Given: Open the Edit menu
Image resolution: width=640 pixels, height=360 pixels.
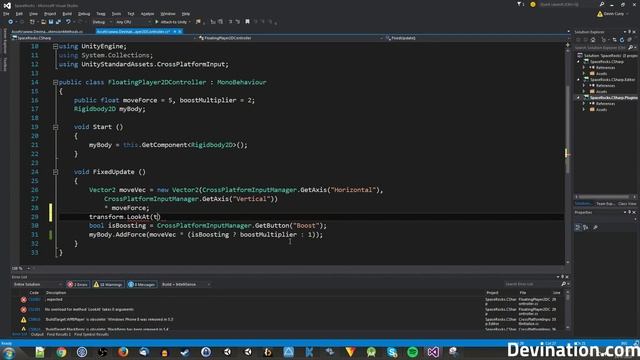Looking at the screenshot, I should 19,13.
